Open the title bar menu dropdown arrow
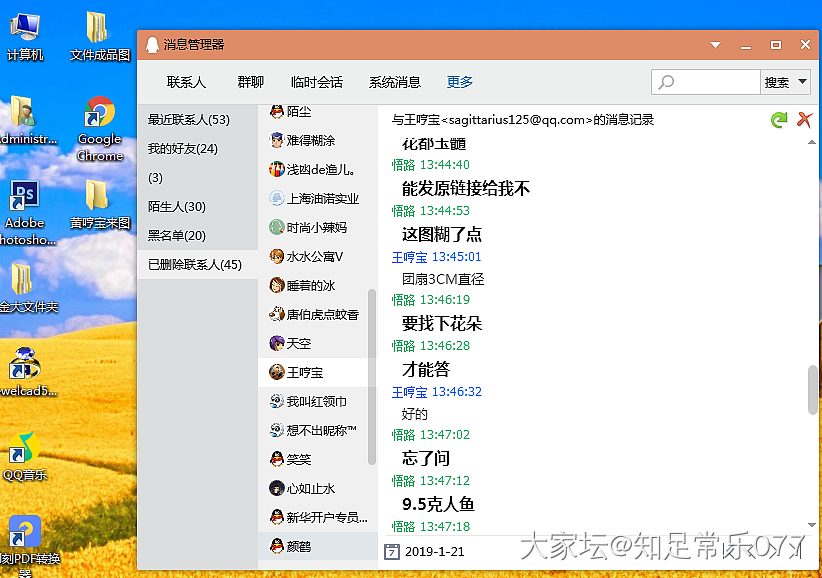The image size is (822, 578). pyautogui.click(x=716, y=45)
